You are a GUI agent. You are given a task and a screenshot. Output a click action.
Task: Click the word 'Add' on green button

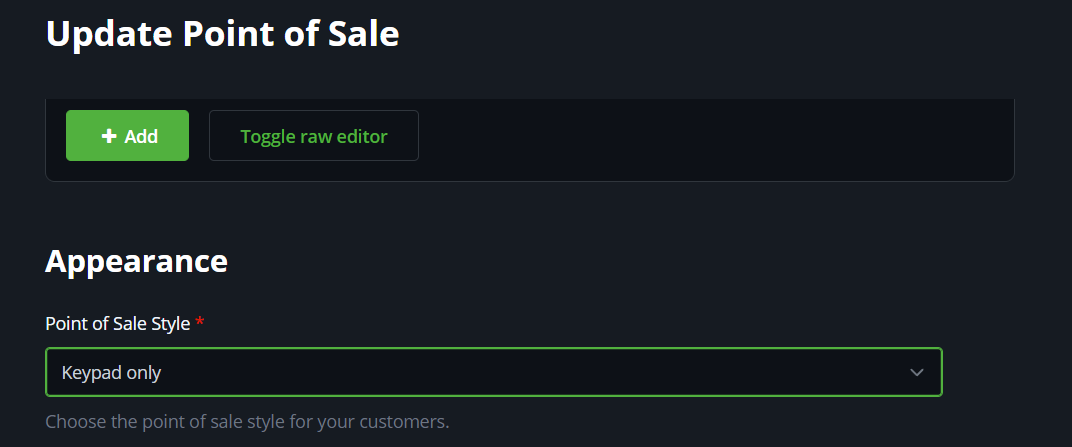coord(141,136)
